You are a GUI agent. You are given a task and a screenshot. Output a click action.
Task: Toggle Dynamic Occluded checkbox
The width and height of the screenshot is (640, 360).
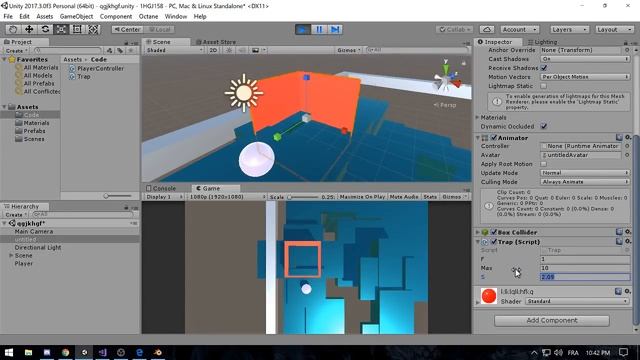(x=544, y=126)
